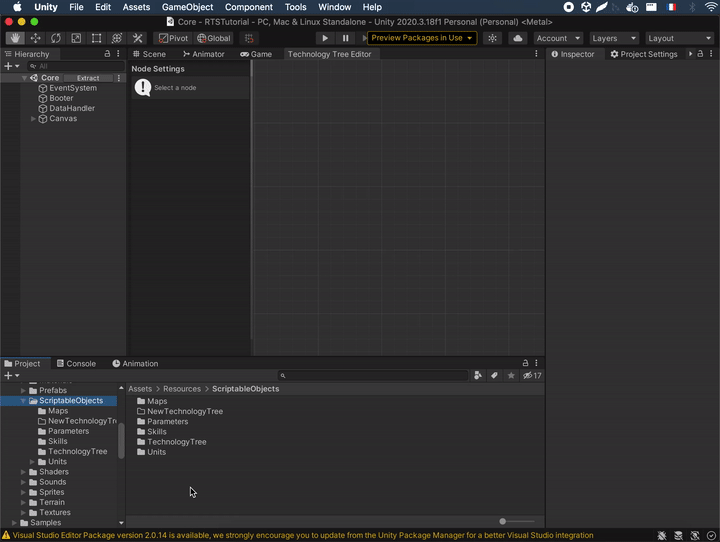Toggle Pivot handle position

click(173, 38)
